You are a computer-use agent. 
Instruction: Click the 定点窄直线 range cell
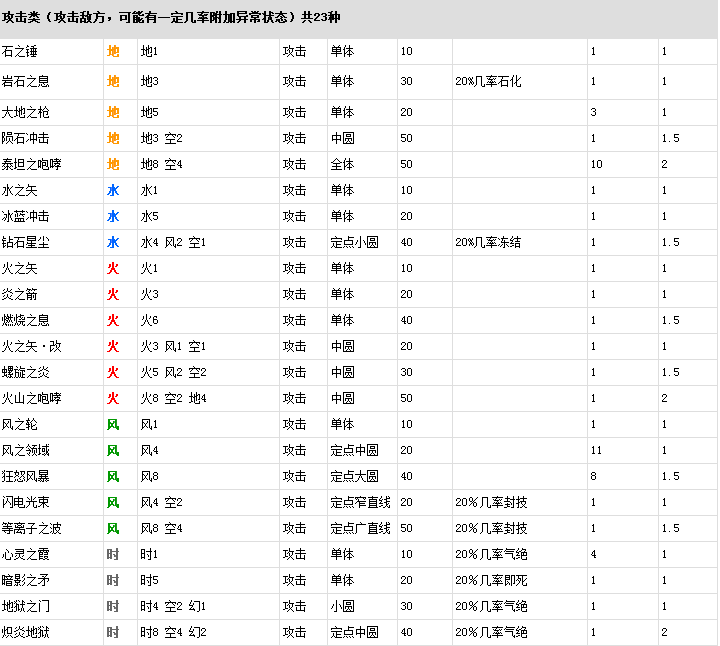[360, 502]
